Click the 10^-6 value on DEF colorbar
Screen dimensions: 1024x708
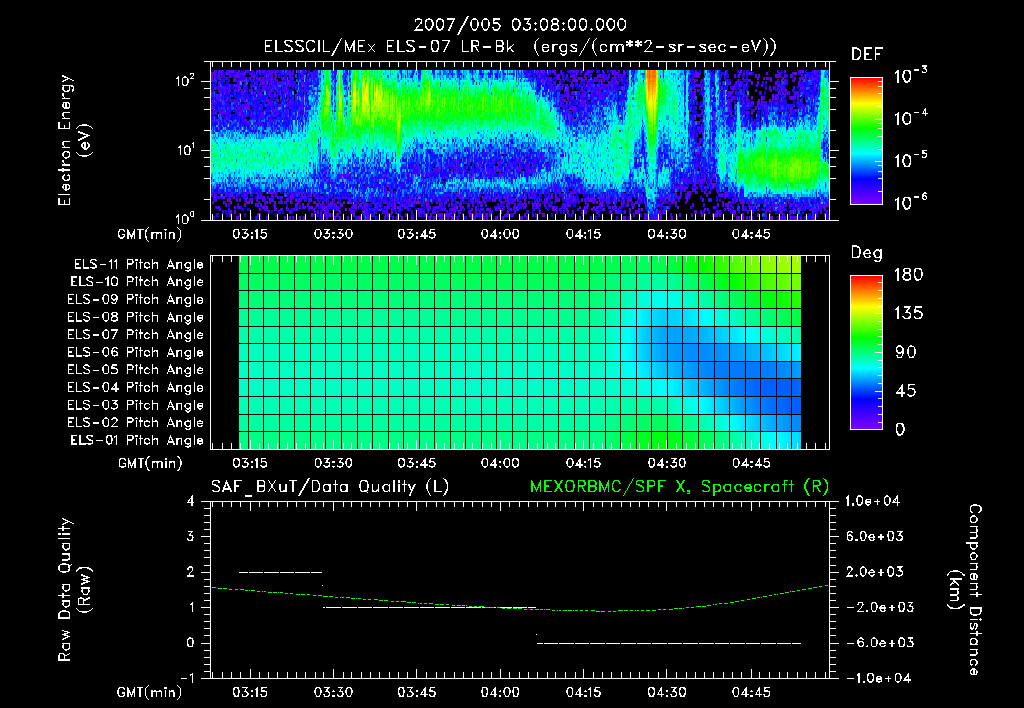click(x=910, y=202)
